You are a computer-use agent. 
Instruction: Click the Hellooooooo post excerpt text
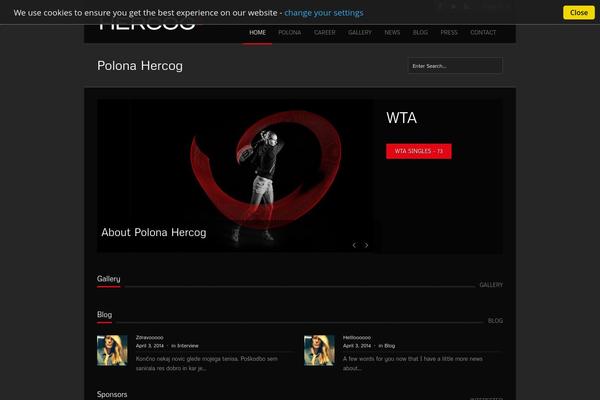pos(412,364)
